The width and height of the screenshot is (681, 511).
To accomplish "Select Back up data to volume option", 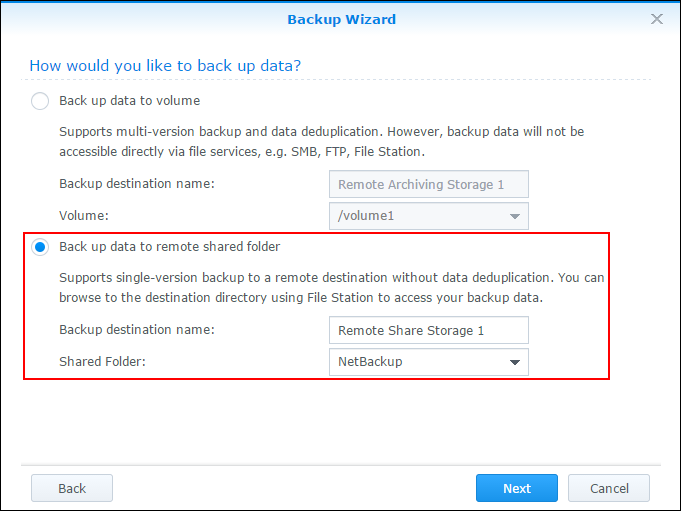I will [x=40, y=101].
